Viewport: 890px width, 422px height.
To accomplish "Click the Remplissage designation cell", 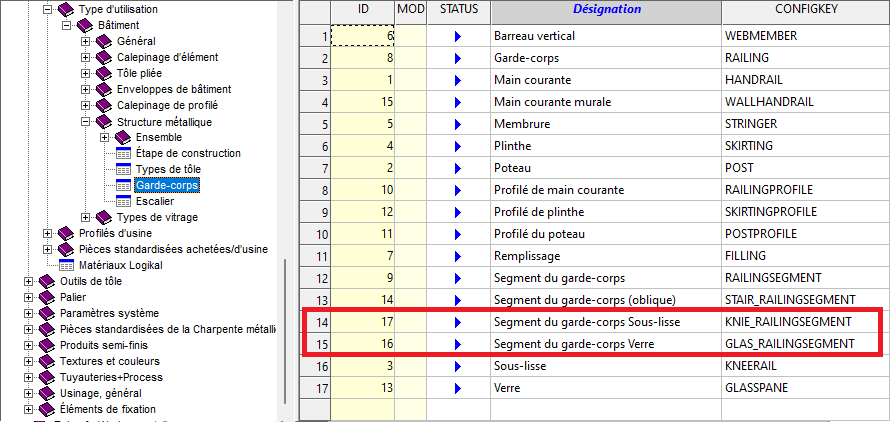I will point(606,256).
